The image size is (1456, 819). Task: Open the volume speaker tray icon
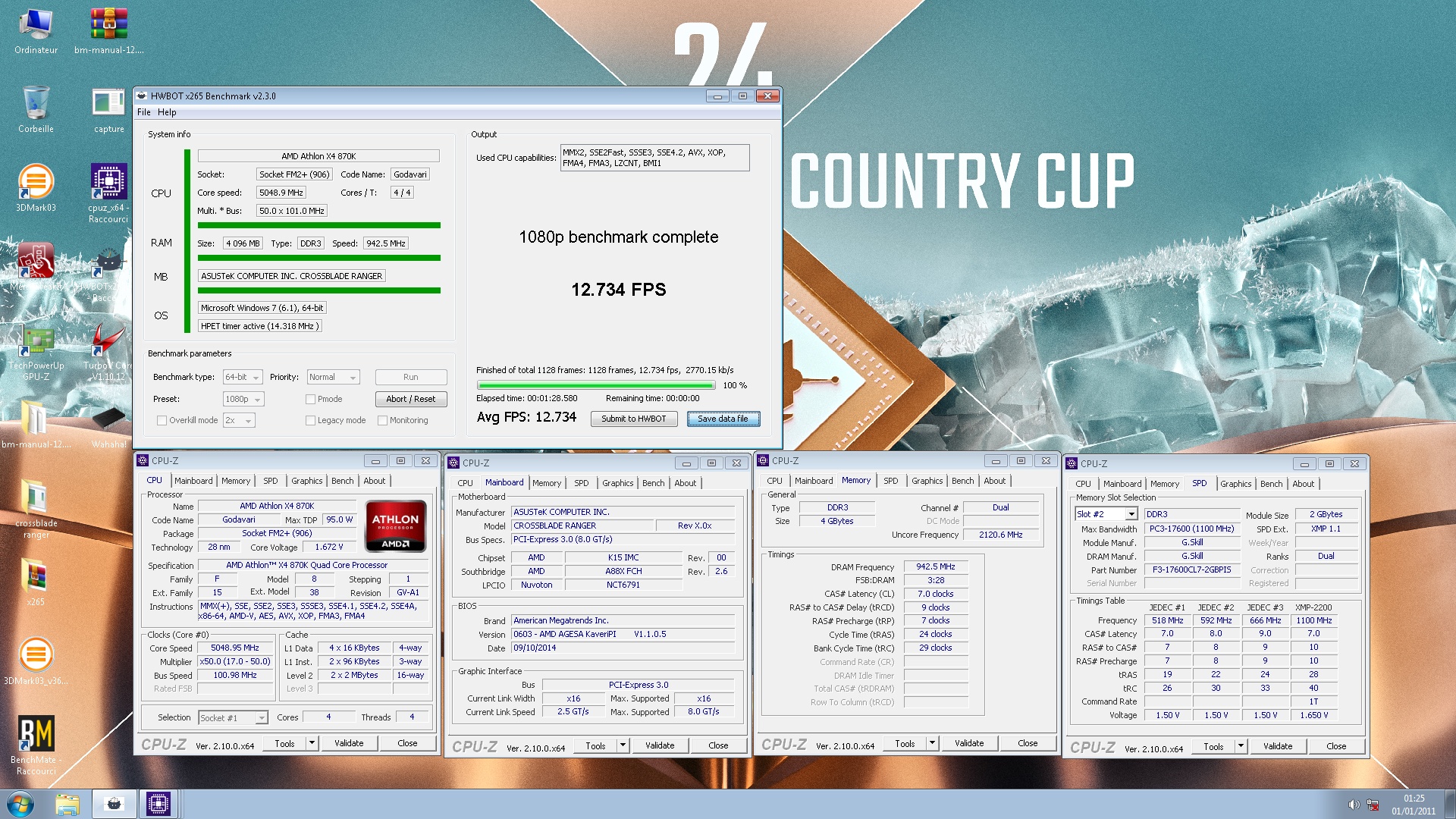(x=1353, y=805)
